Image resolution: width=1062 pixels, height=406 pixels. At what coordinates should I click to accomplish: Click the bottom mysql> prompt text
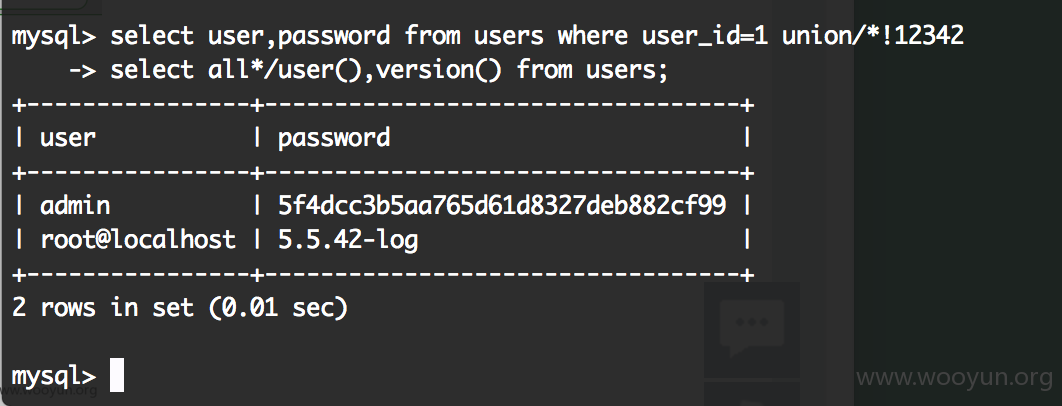click(x=54, y=377)
